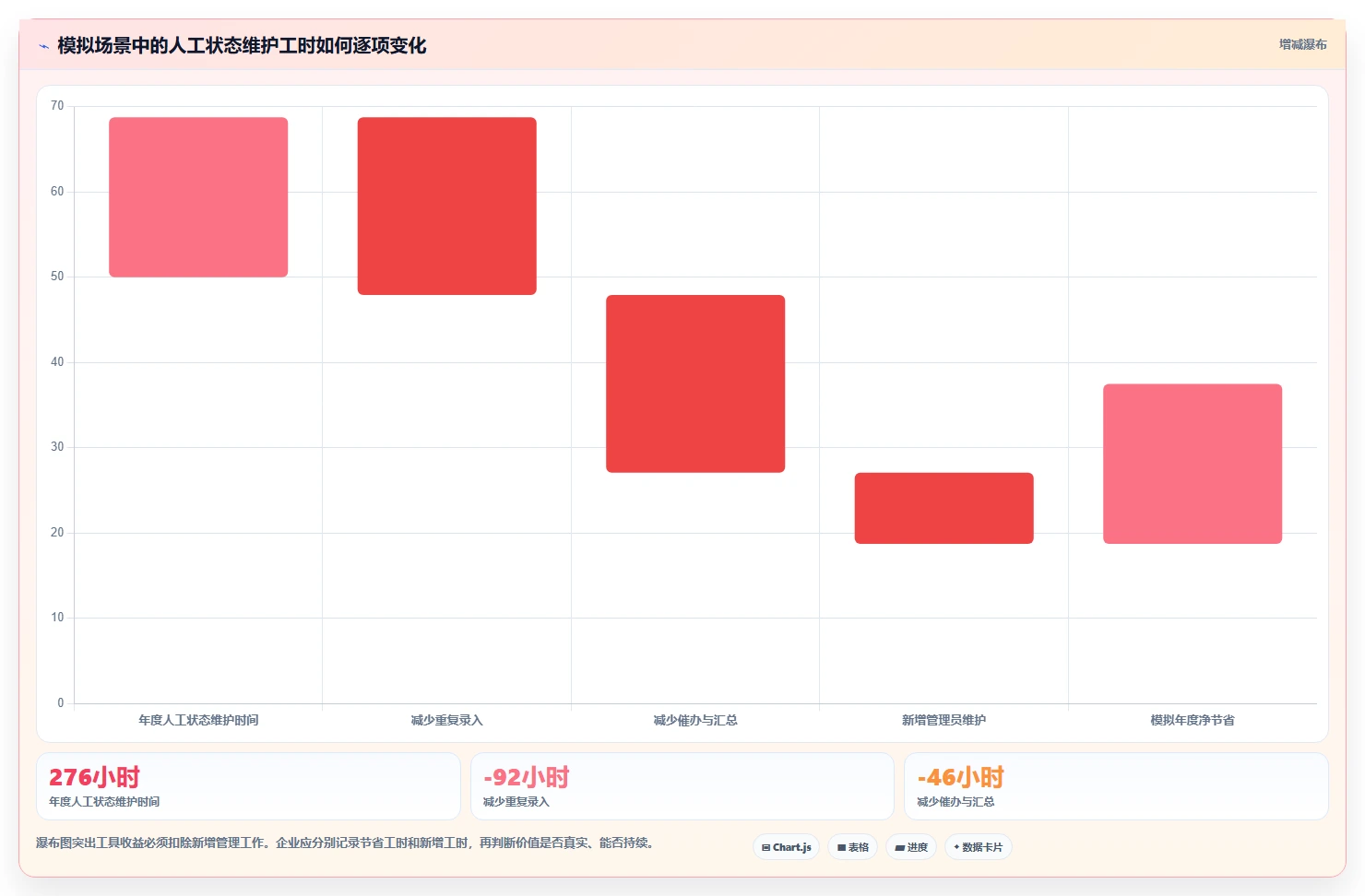
Task: Click the x-axis label 减少重复录入
Action: [x=447, y=720]
